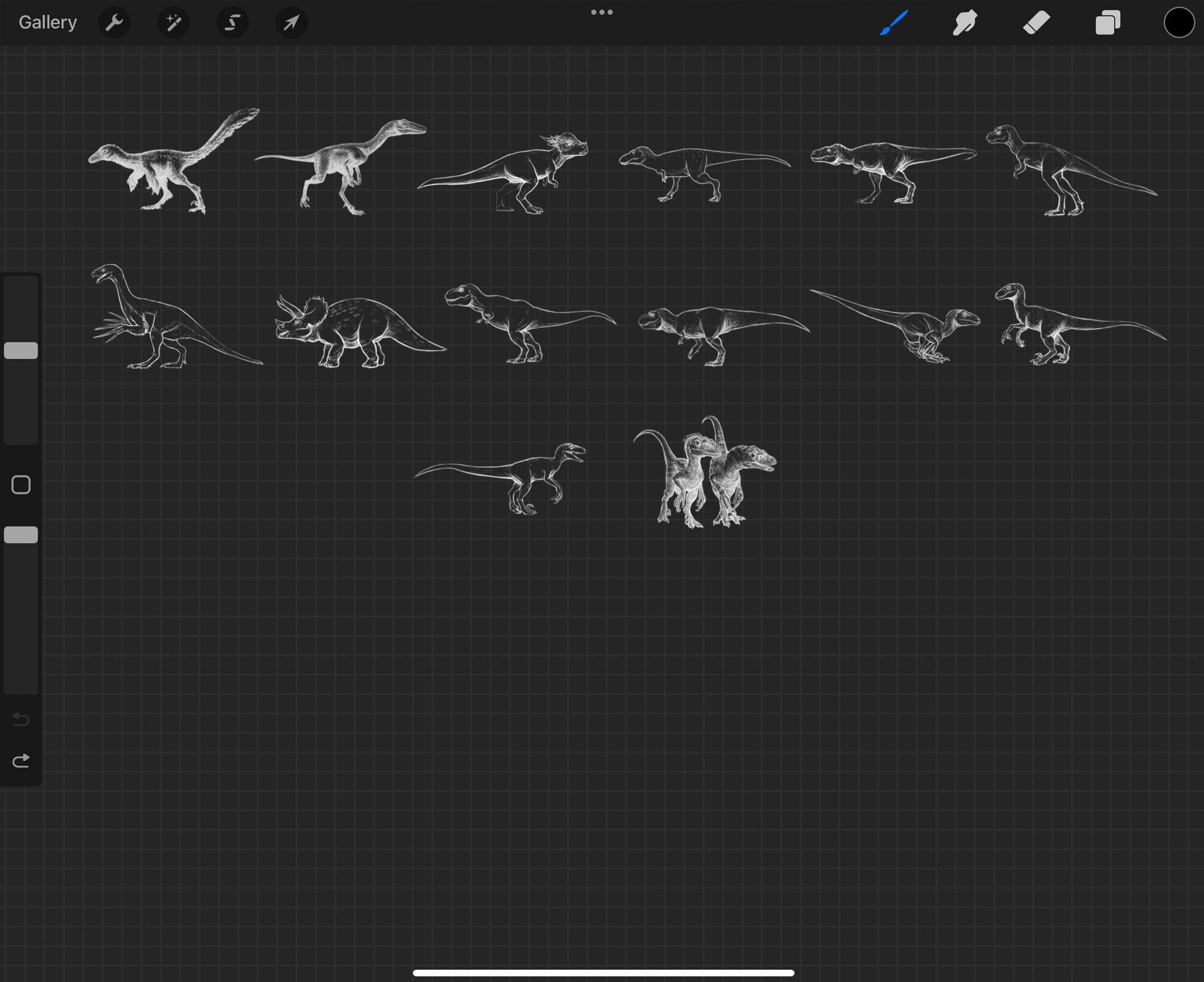Activate the Selection tool
Screen dimensions: 1204x982
point(232,23)
